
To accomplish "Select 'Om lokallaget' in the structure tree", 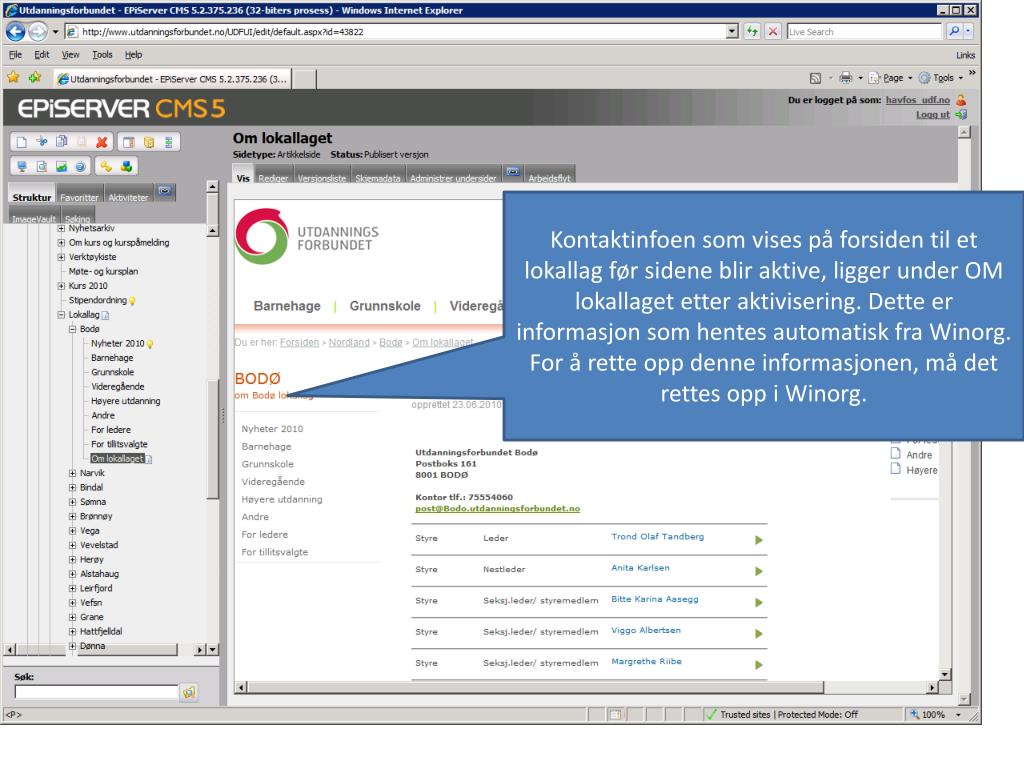I will click(117, 458).
